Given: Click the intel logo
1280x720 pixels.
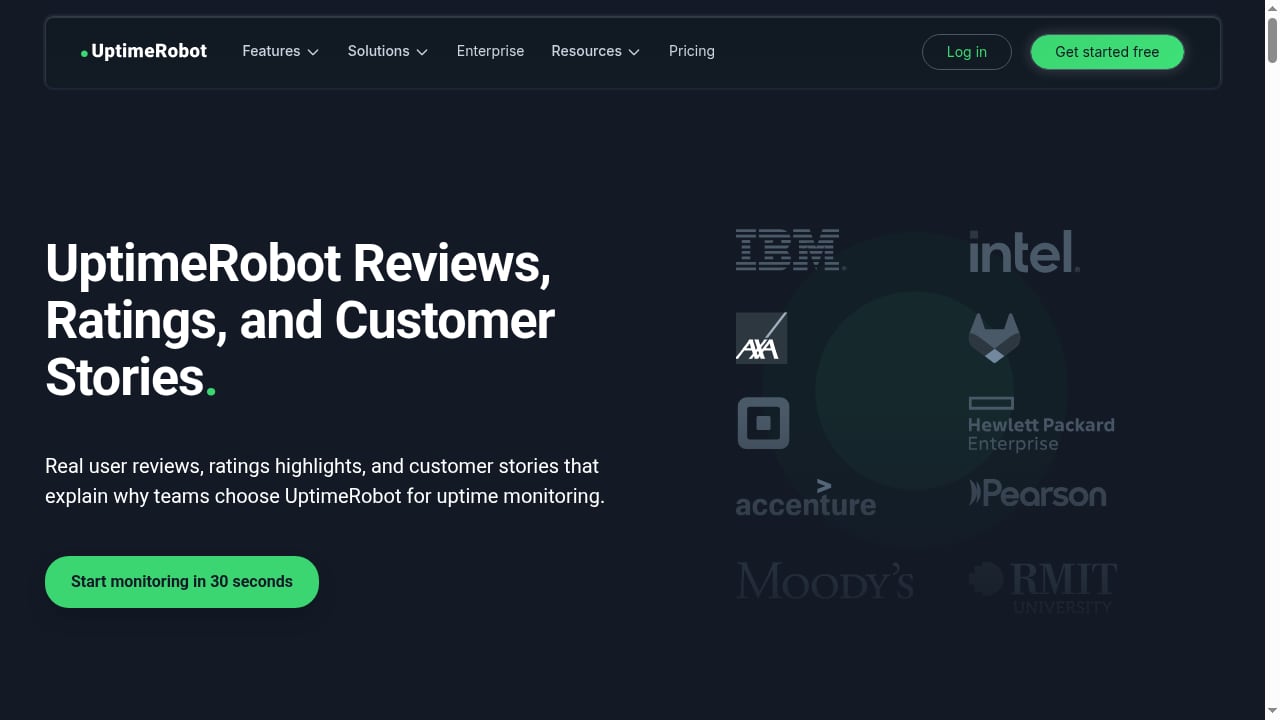Looking at the screenshot, I should pos(1024,252).
